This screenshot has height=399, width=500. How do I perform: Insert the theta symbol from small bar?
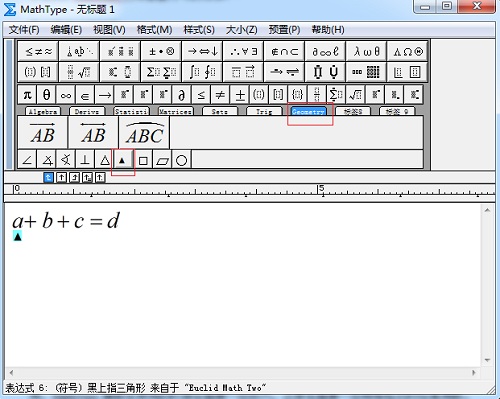pos(47,95)
